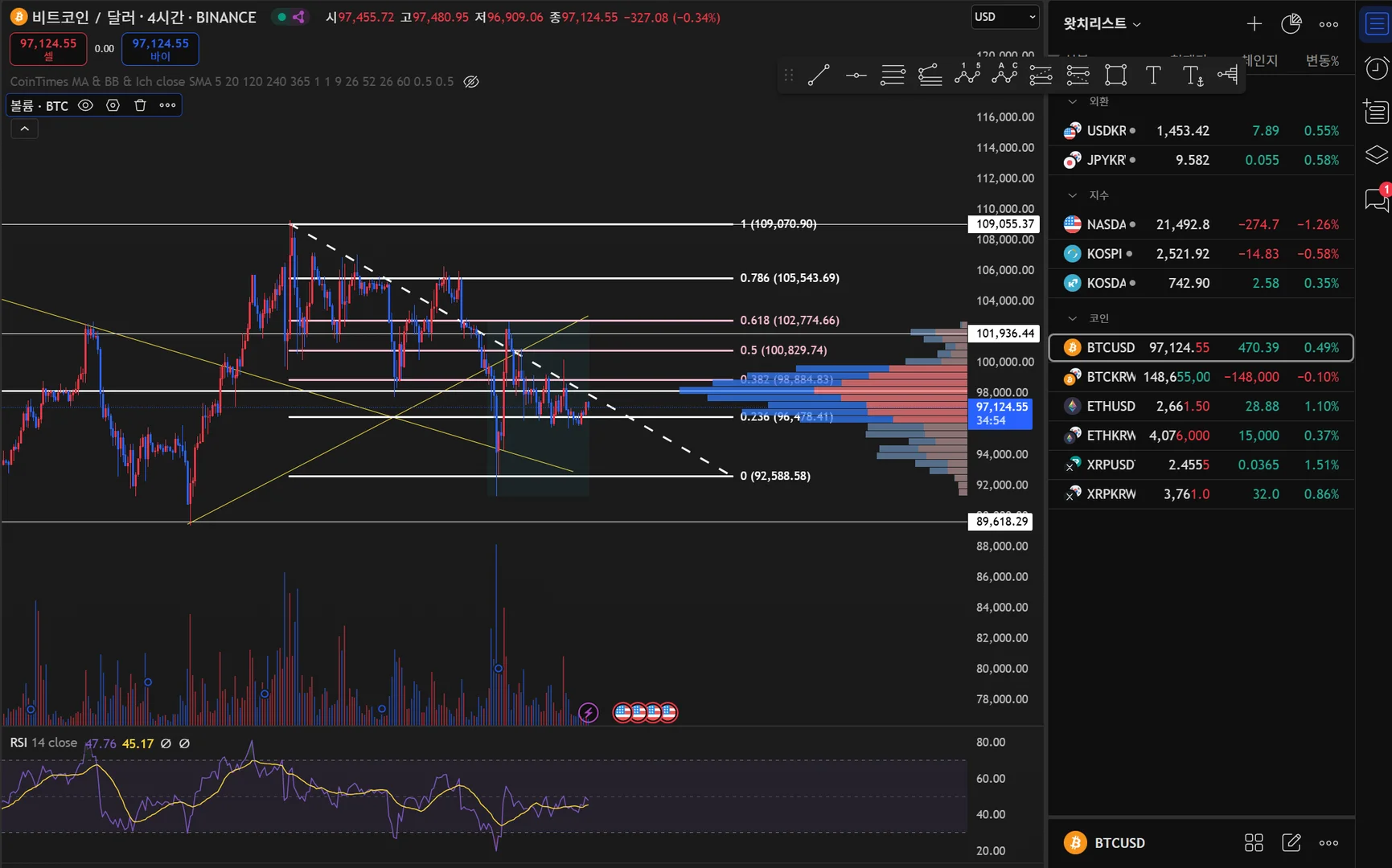Open the BTCUSD note edit icon
The height and width of the screenshot is (868, 1392).
(1291, 842)
